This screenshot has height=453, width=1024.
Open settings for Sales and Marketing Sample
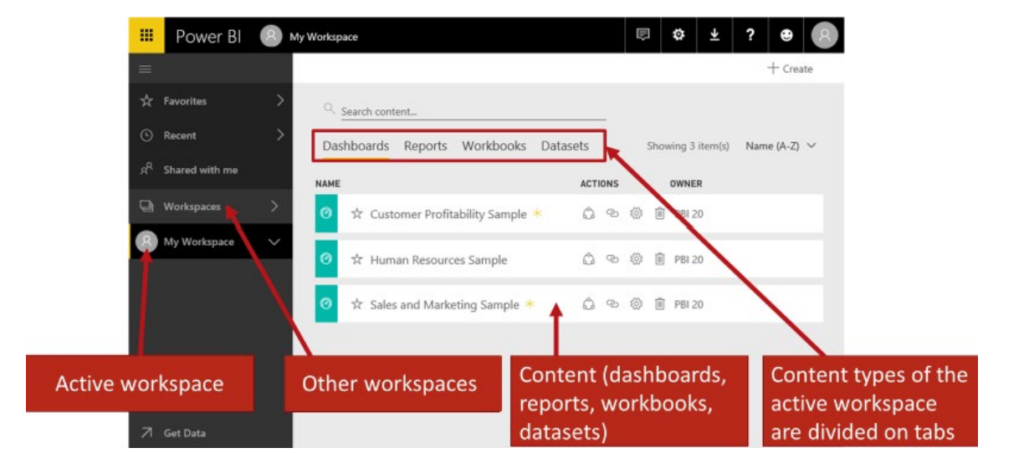(636, 304)
